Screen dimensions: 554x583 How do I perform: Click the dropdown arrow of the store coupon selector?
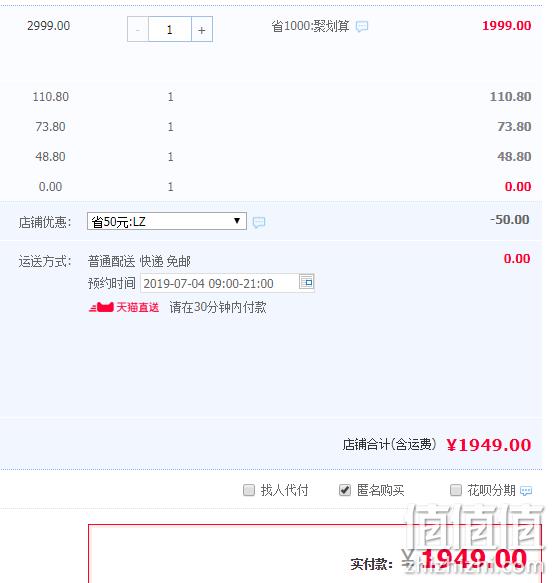pos(237,221)
